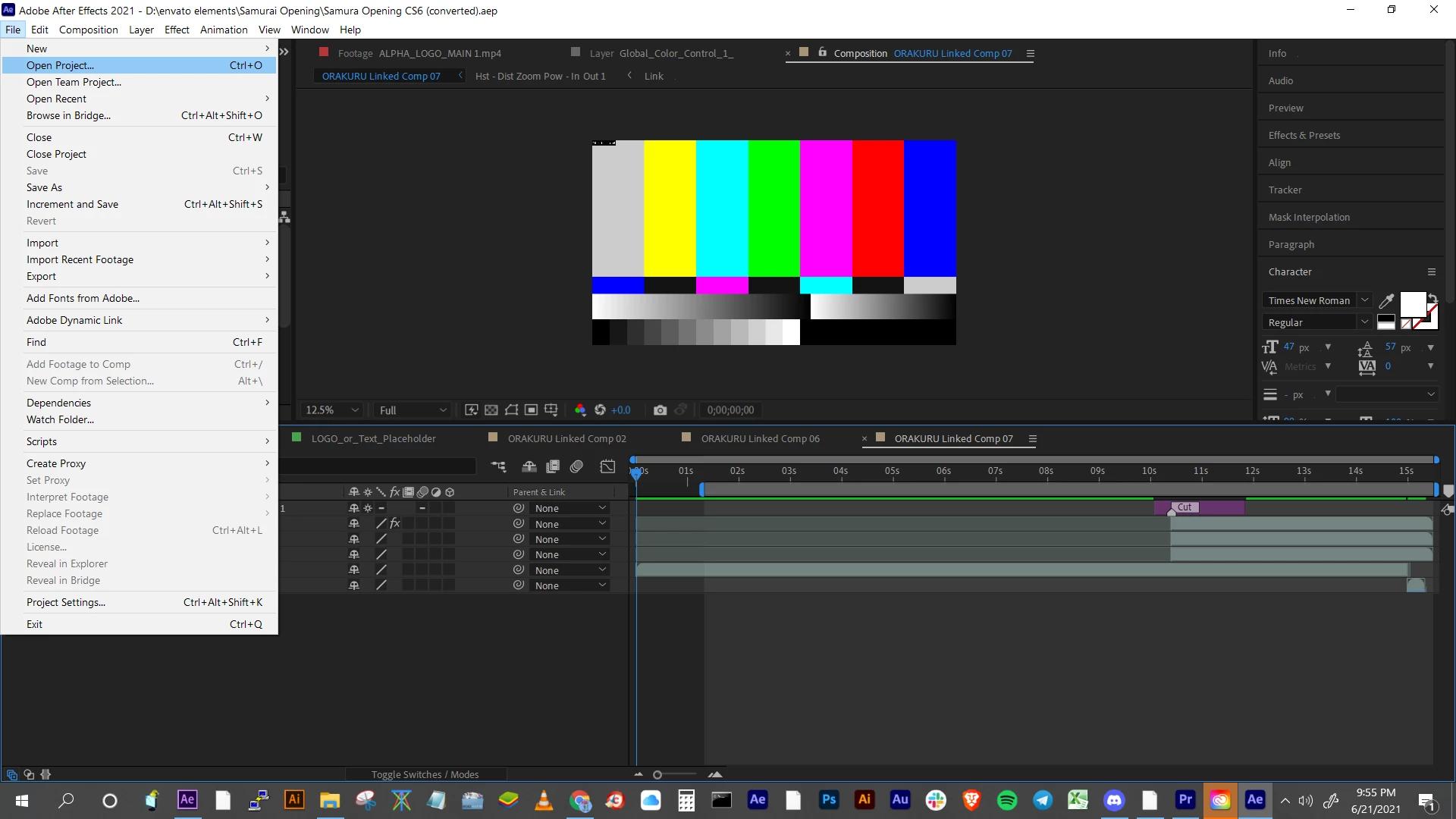Switch to ORAKURU Linked Comp 02 tab
The width and height of the screenshot is (1456, 819).
coord(566,438)
